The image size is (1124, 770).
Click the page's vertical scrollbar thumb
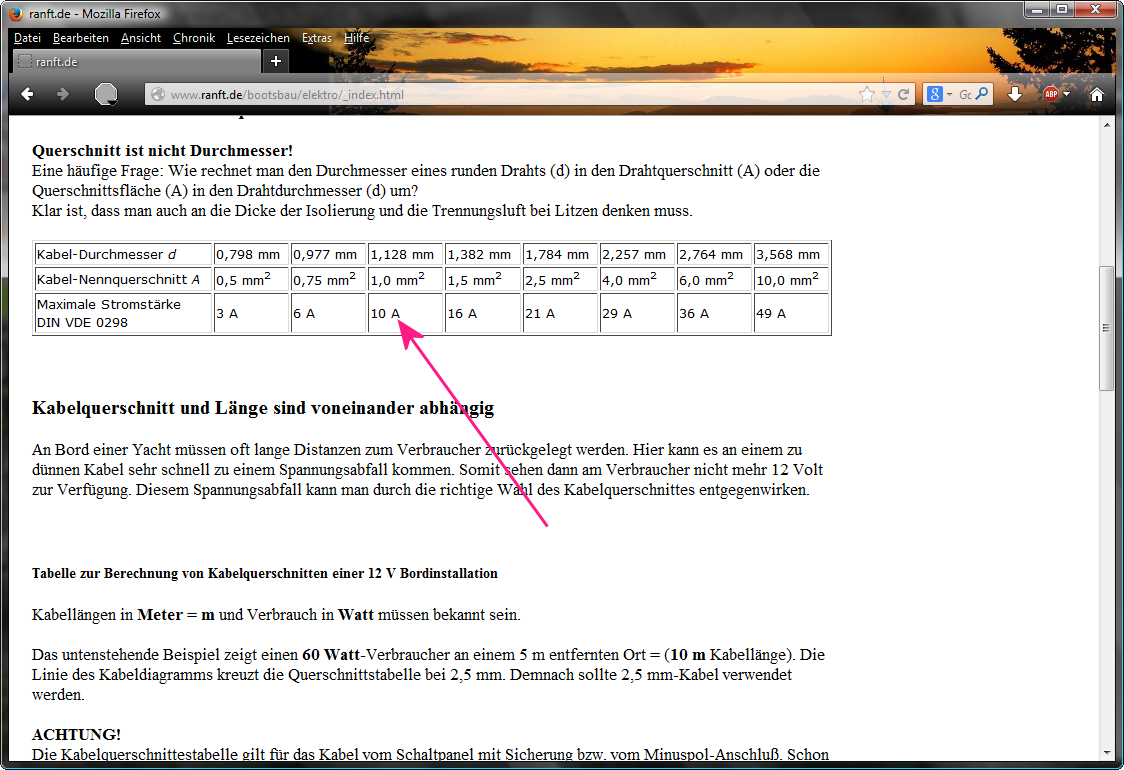pyautogui.click(x=1106, y=328)
